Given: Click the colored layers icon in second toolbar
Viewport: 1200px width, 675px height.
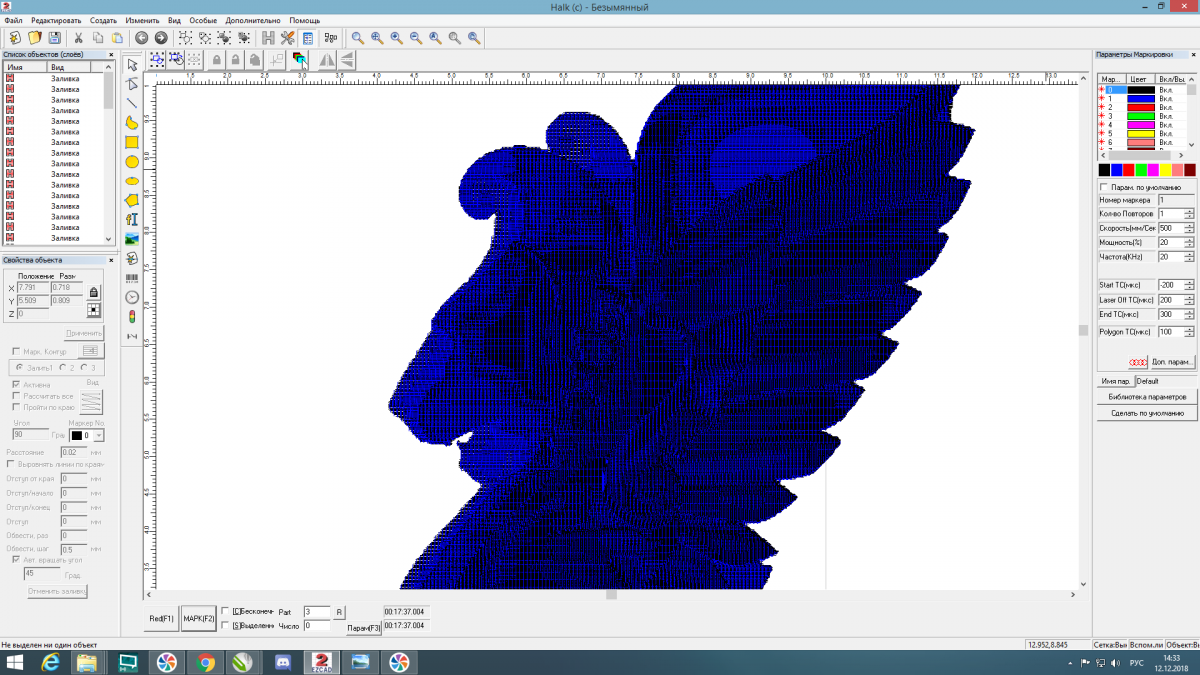Looking at the screenshot, I should click(x=299, y=60).
